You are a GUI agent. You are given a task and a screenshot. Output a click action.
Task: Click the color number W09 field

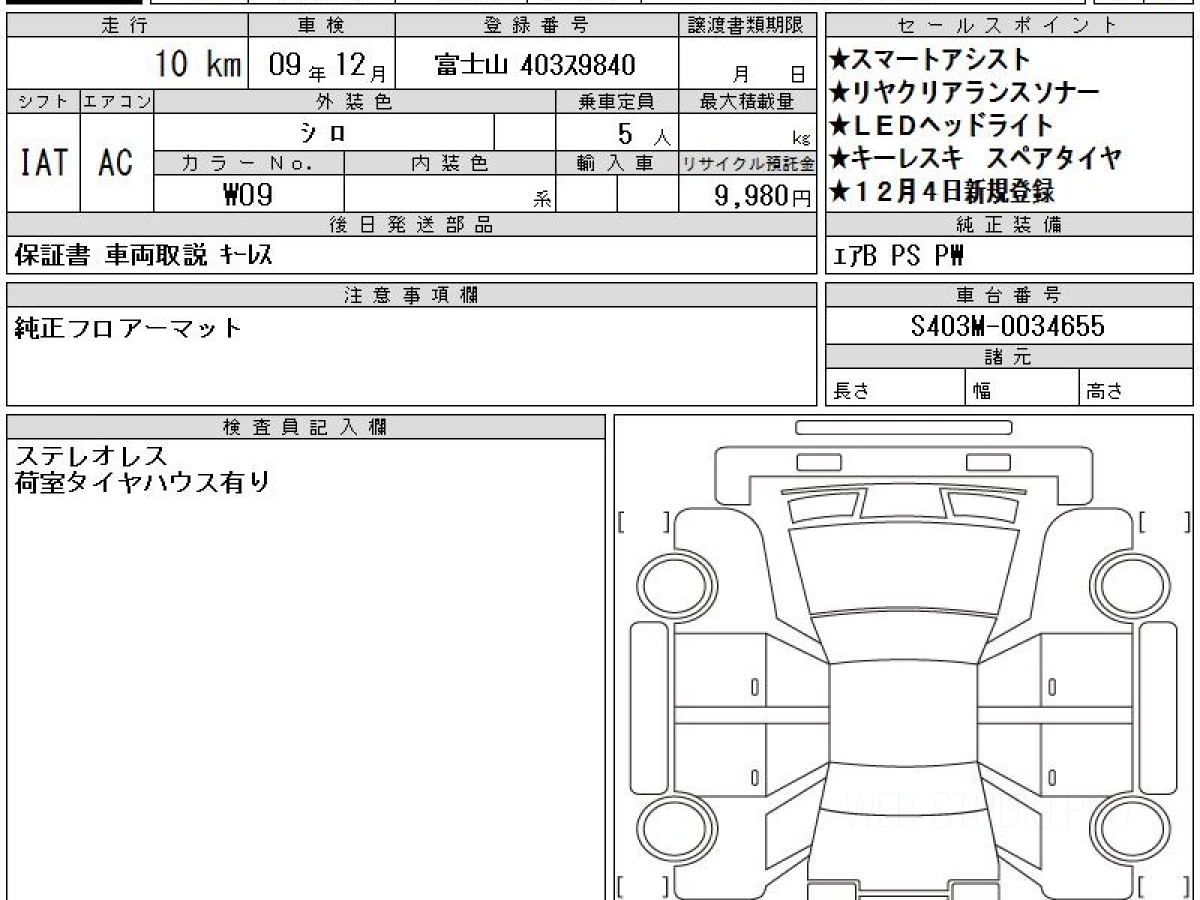tap(248, 195)
